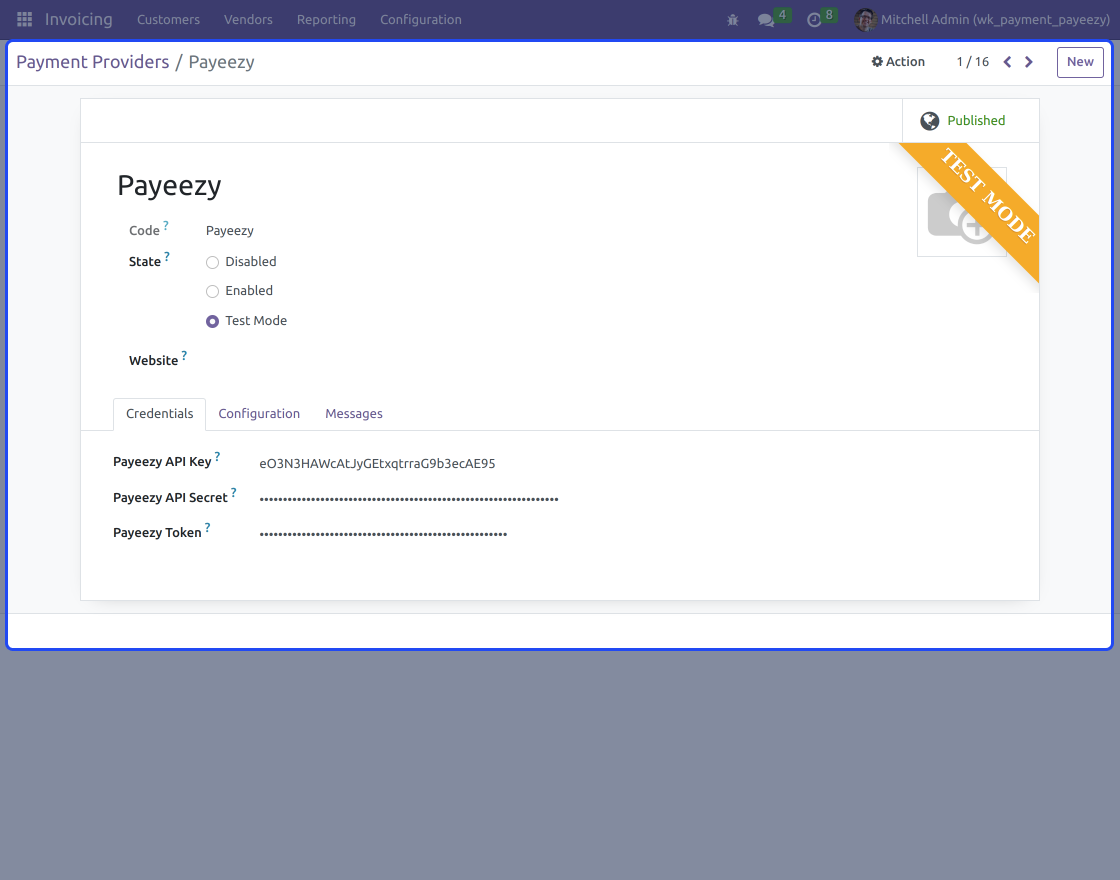The image size is (1120, 880).
Task: Open Mitchell Admin user menu
Action: (x=982, y=19)
